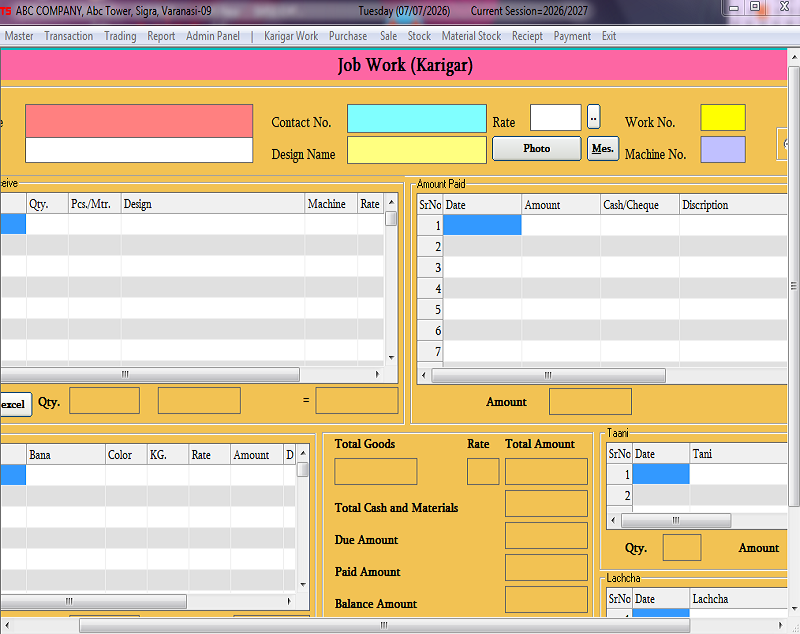Click the Total Cash and Materials field

click(x=546, y=503)
